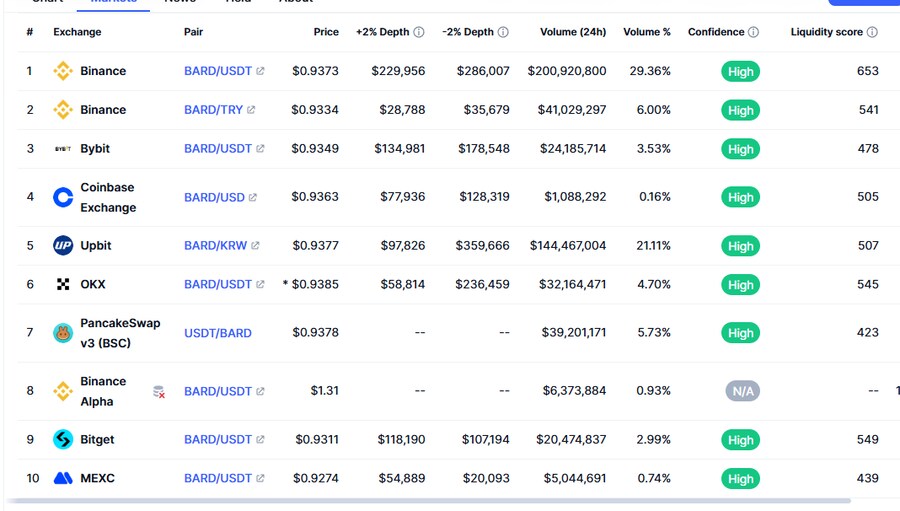Click the OKX exchange logo
The image size is (900, 511).
[63, 285]
